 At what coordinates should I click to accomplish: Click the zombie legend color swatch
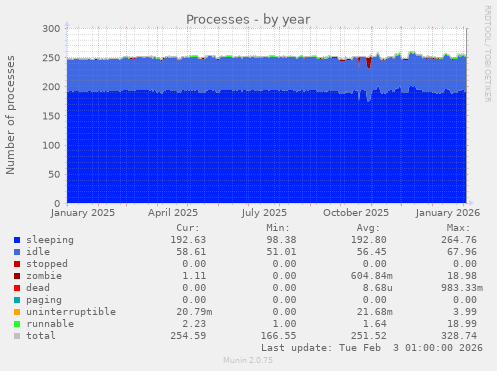coord(17,276)
